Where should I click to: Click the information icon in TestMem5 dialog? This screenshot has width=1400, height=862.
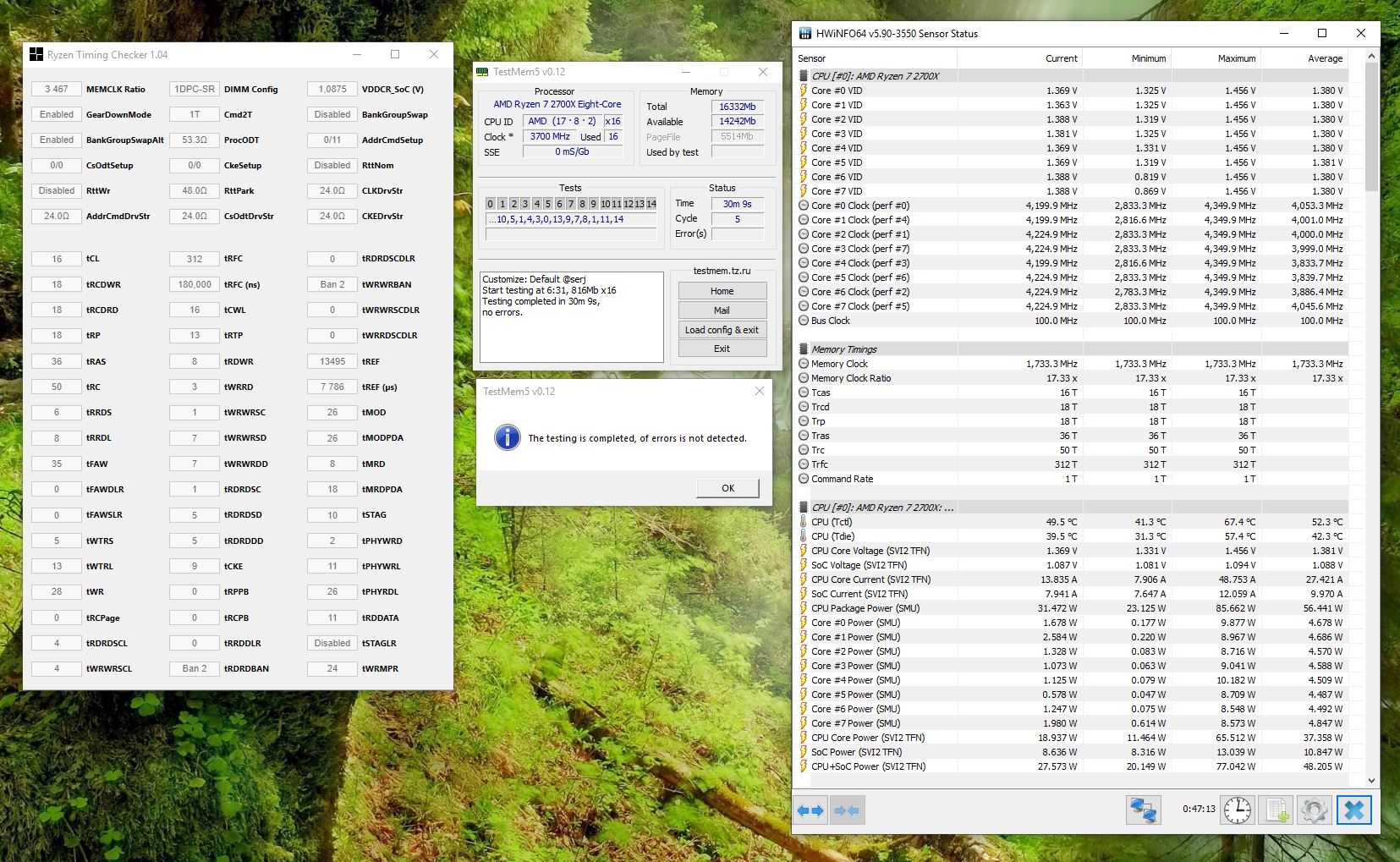point(507,437)
